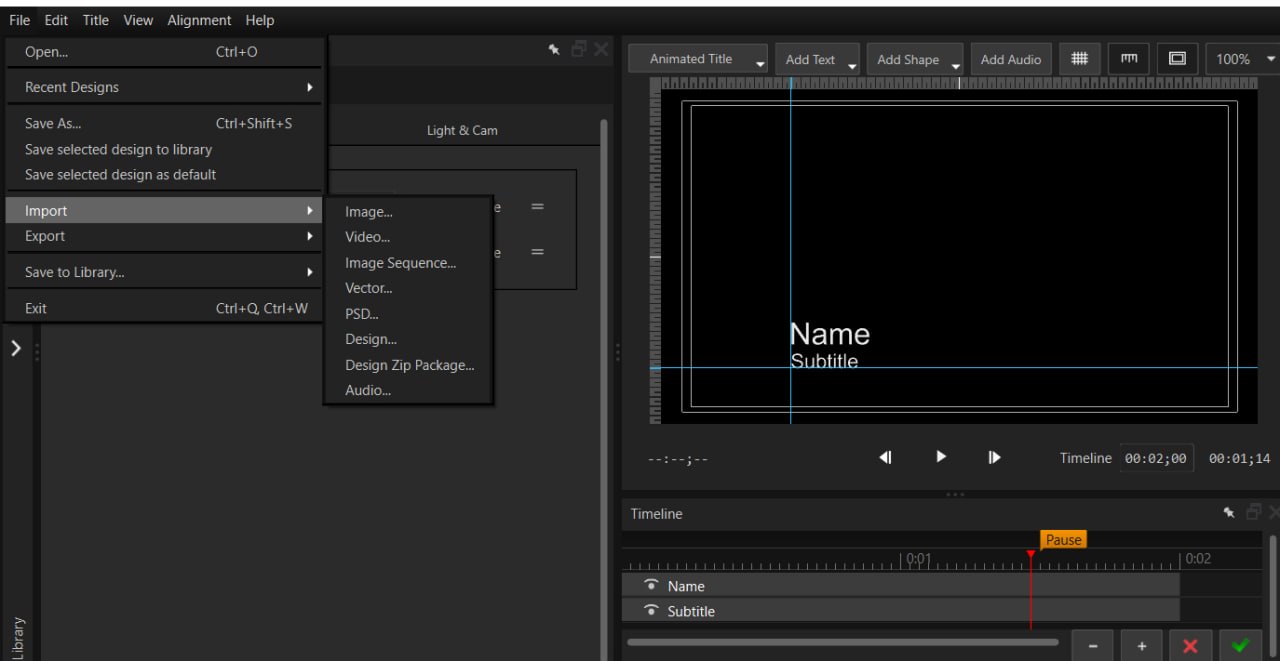The width and height of the screenshot is (1280, 661).
Task: Open the Alignment menu
Action: pyautogui.click(x=200, y=20)
